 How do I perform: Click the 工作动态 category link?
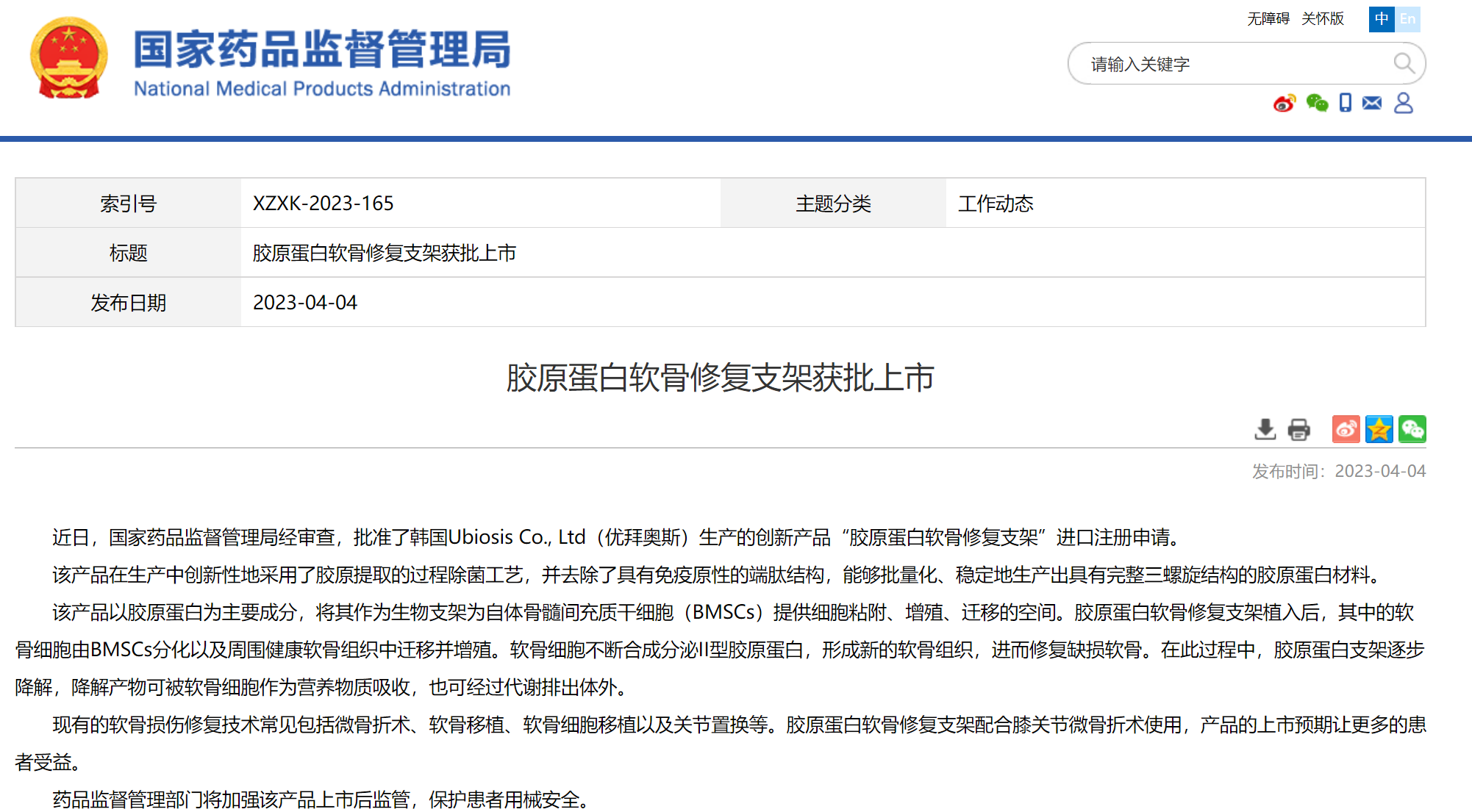[997, 204]
